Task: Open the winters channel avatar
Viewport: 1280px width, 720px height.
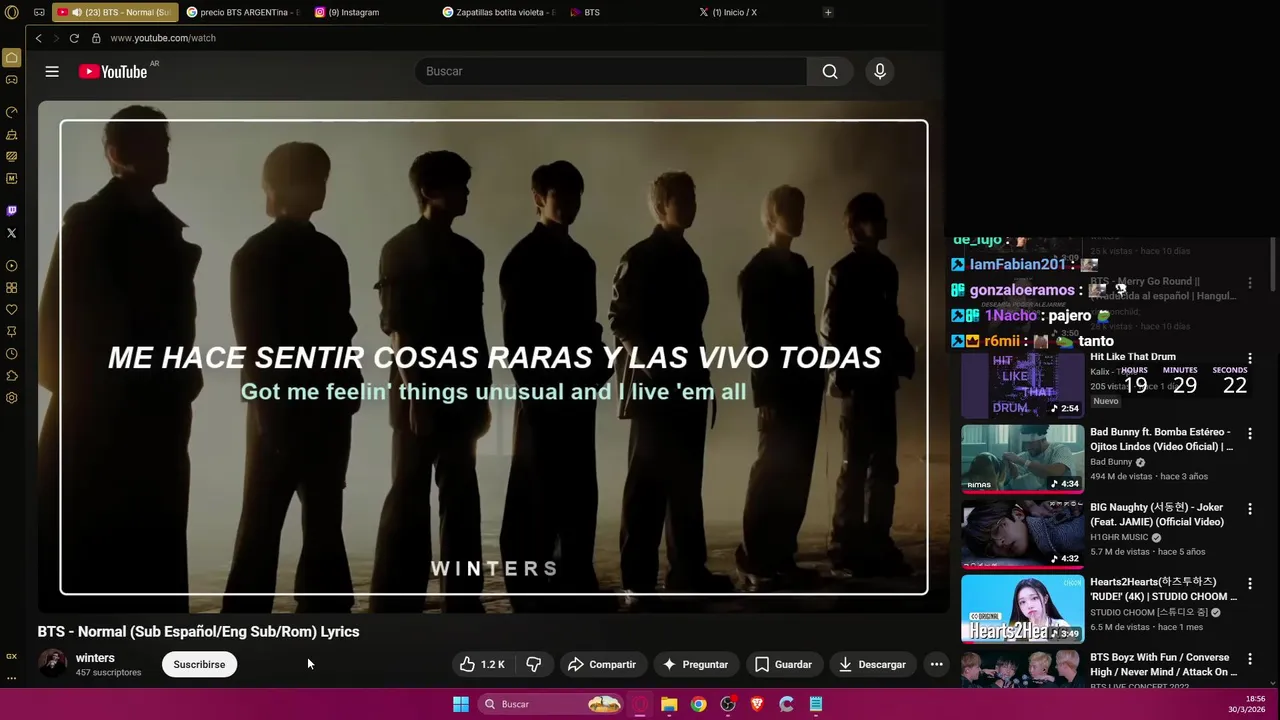Action: tap(53, 664)
